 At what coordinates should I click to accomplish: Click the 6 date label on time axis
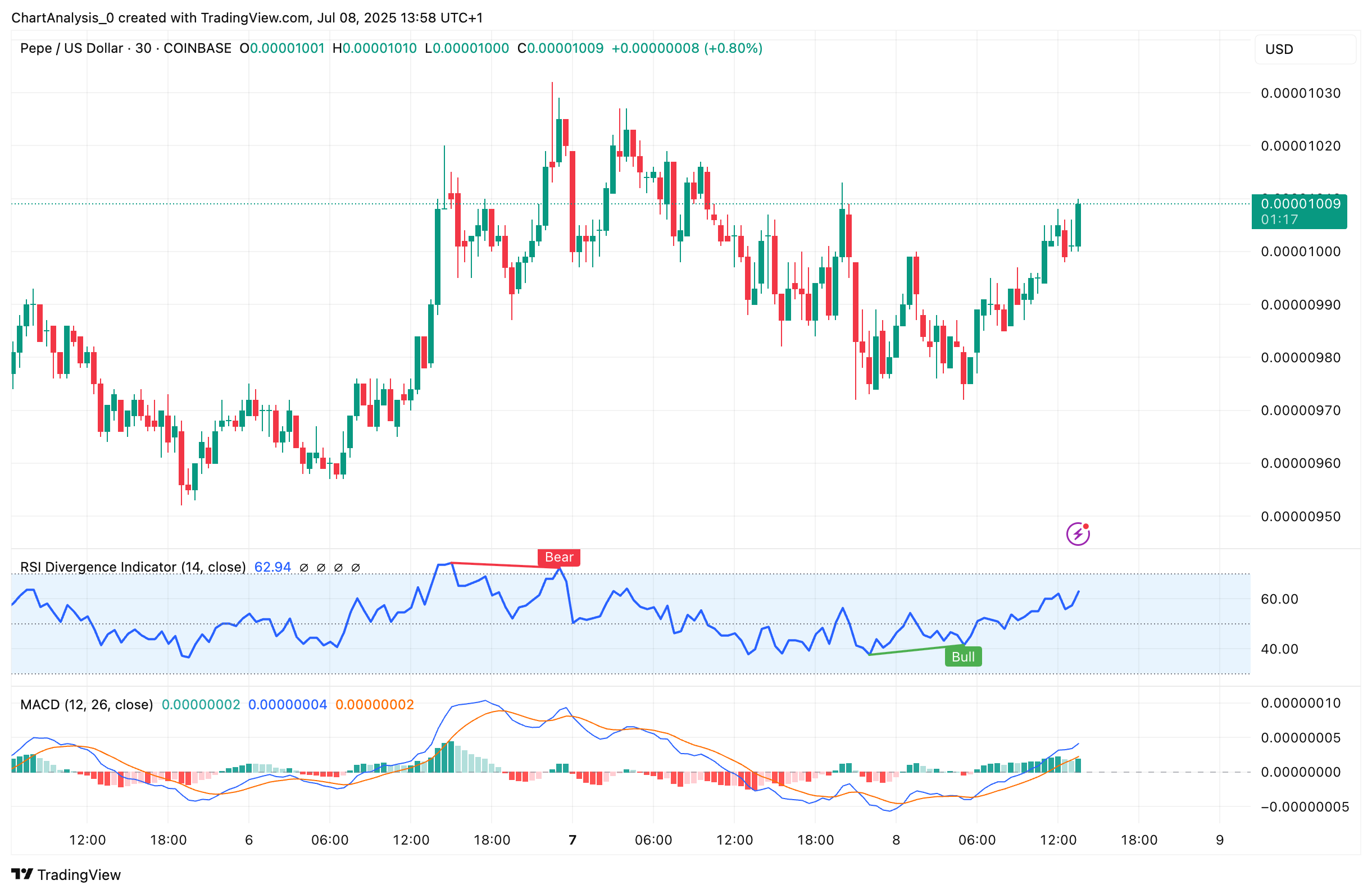(249, 840)
